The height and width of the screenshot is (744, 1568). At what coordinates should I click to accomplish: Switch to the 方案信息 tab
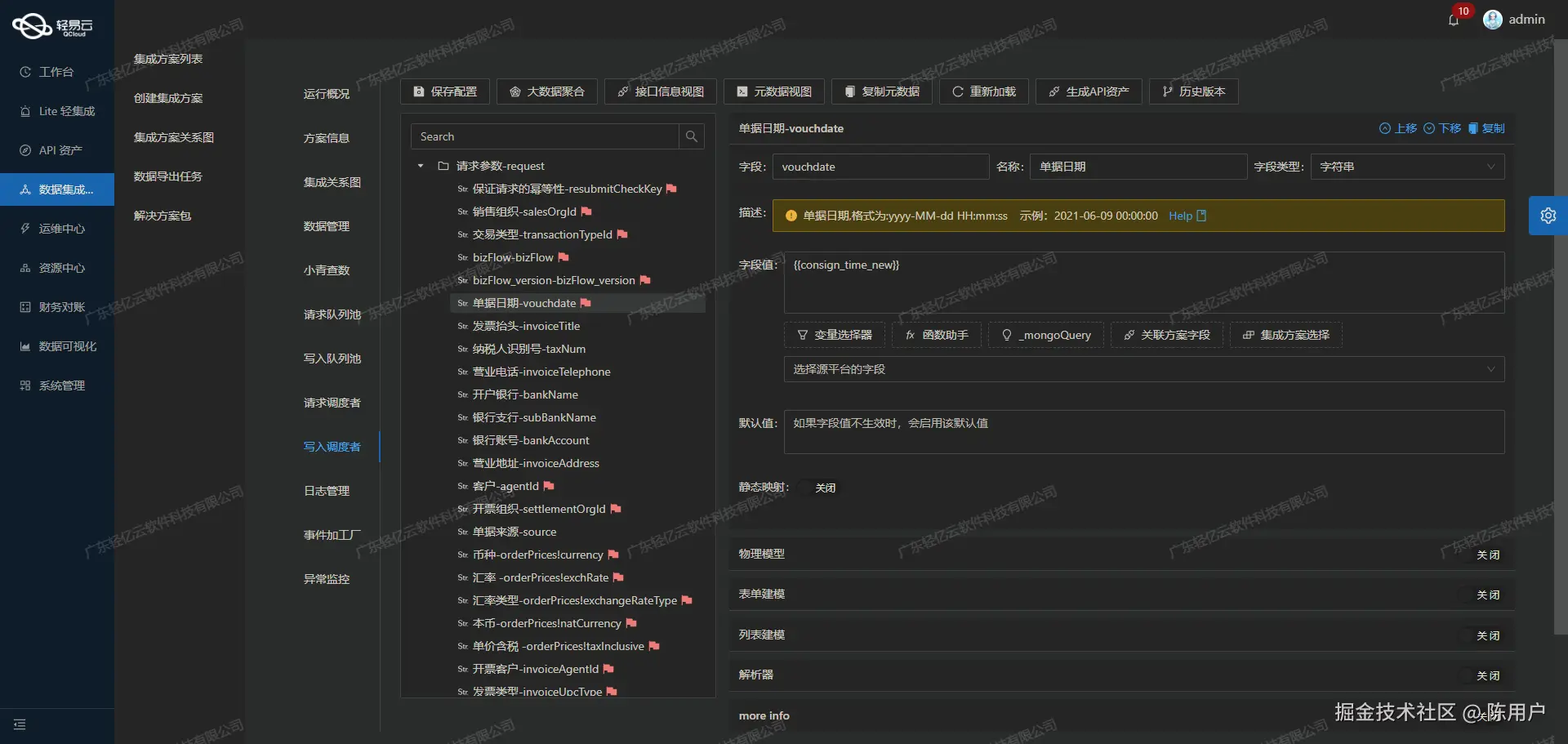[x=327, y=138]
